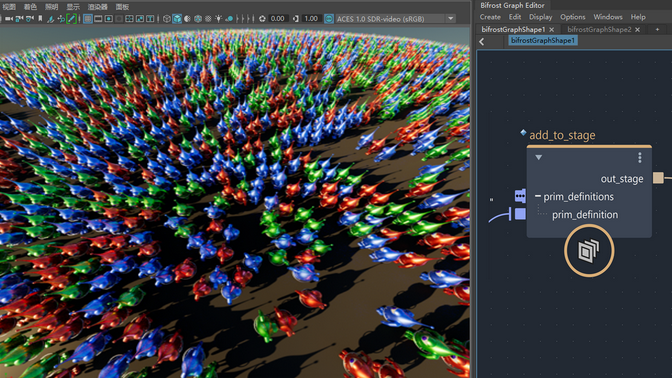The width and height of the screenshot is (672, 378).
Task: Switch to the bifrostGraphShape2 tab
Action: 599,29
